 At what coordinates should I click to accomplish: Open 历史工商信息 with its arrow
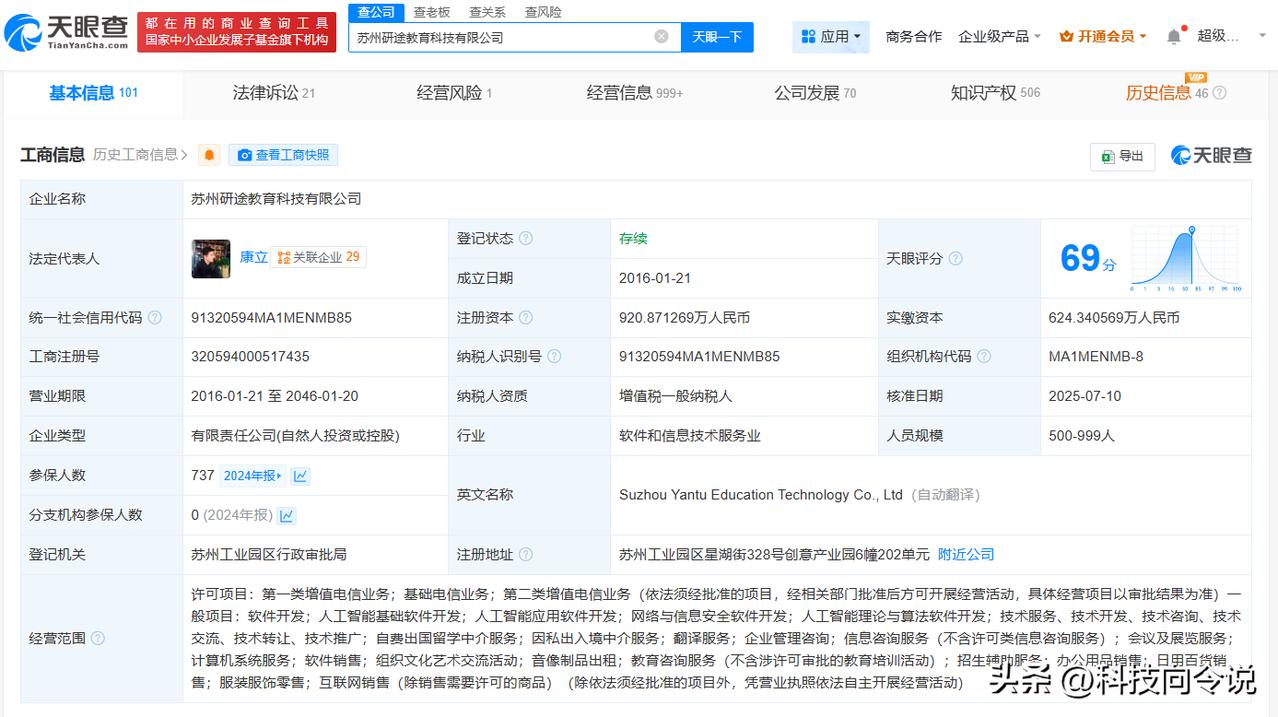140,155
